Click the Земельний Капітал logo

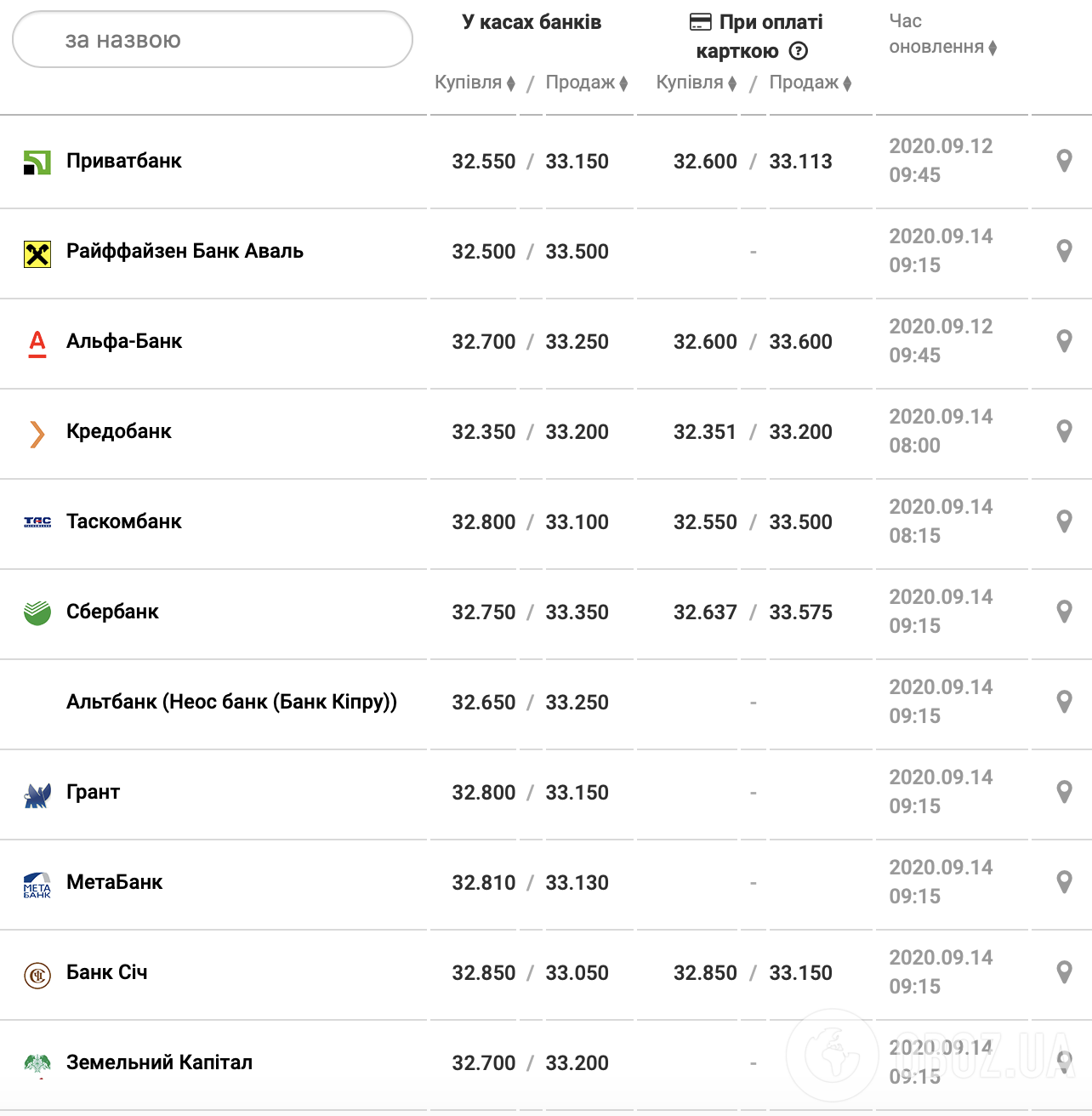tap(37, 1065)
